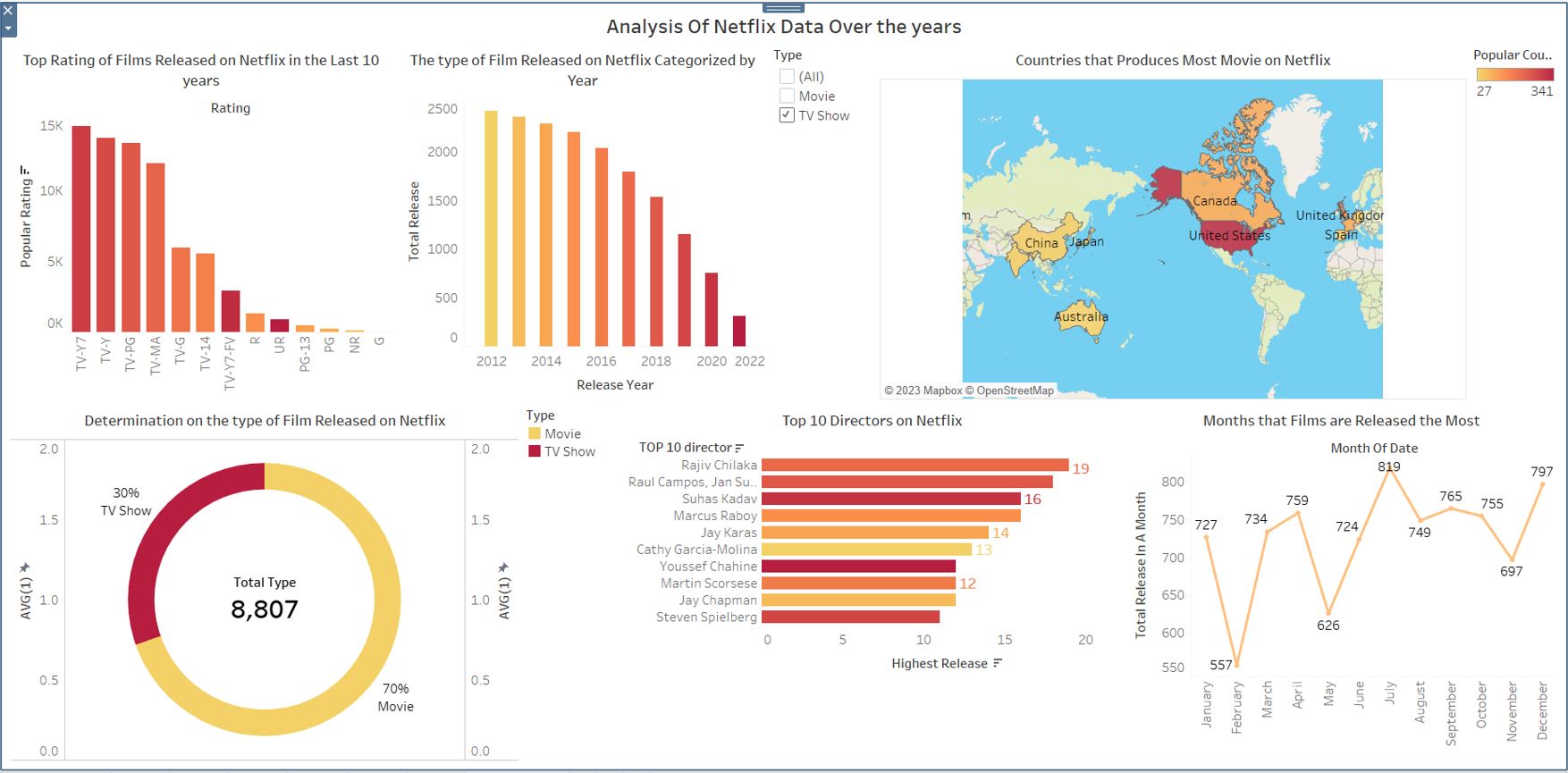Select the TV-Y7 bar in the rating chart
This screenshot has width=1568, height=773.
81,229
